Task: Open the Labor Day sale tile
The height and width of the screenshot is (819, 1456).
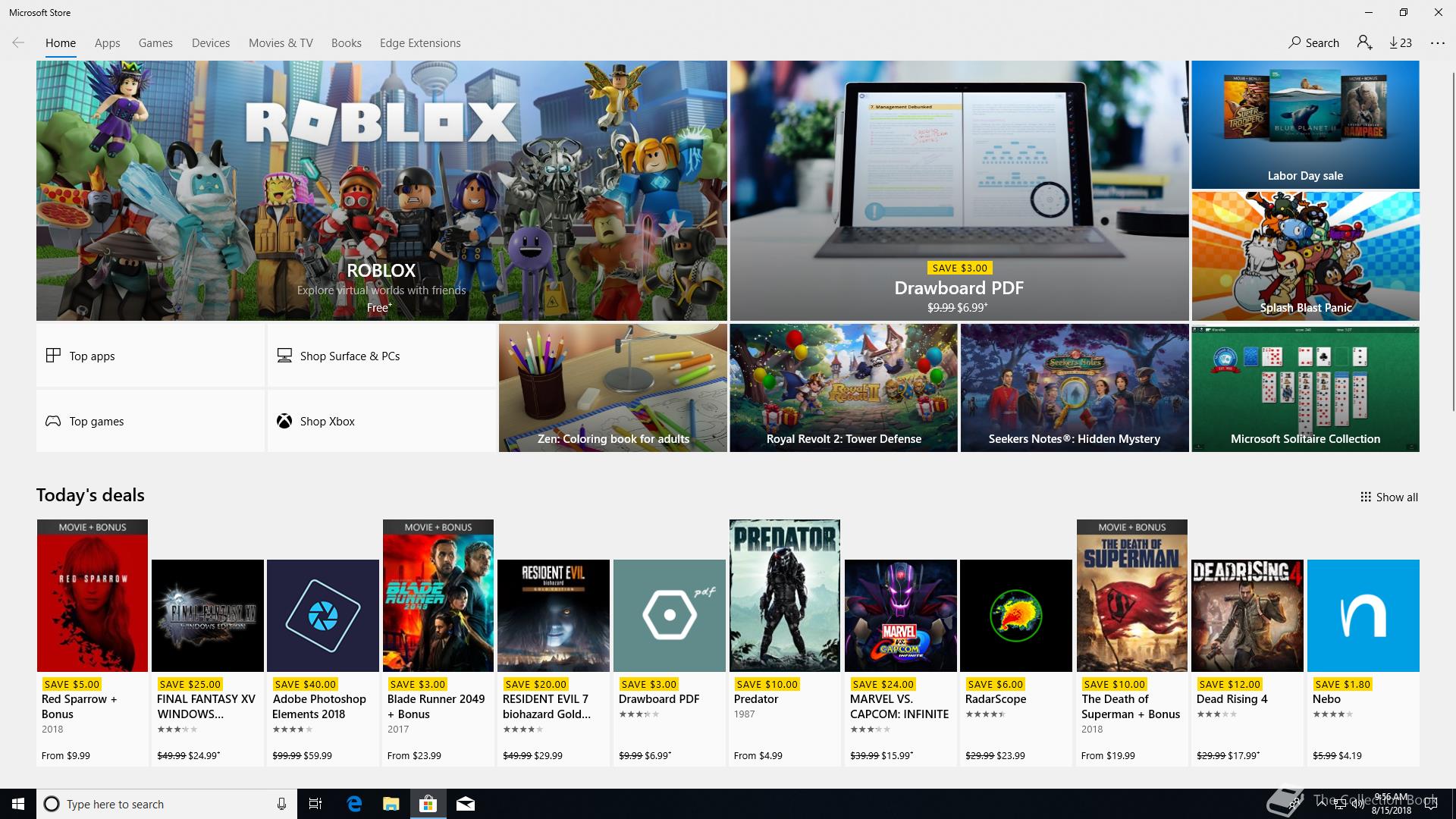Action: [1305, 124]
